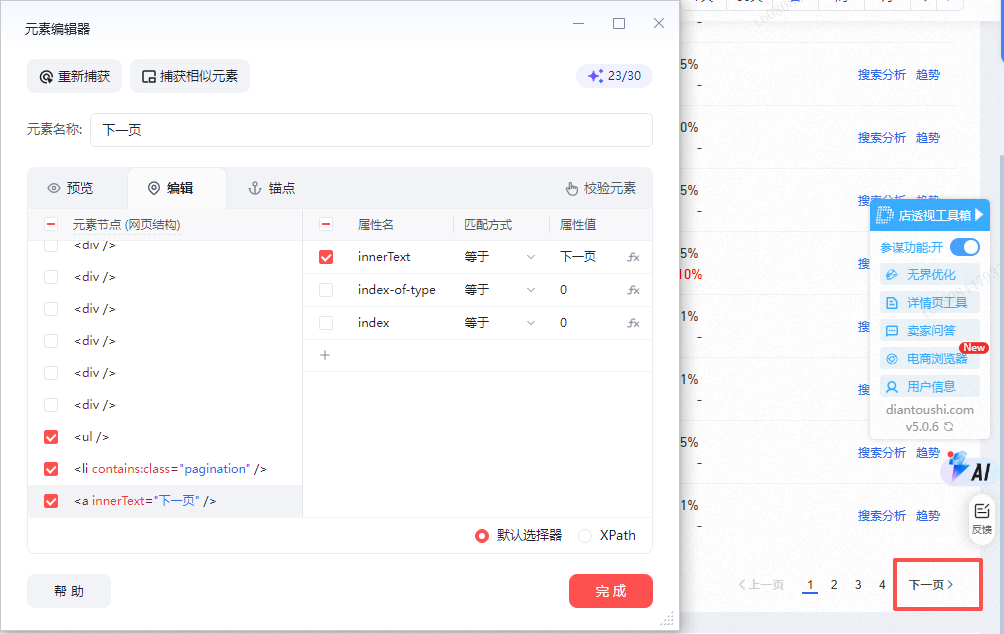Image resolution: width=1004 pixels, height=634 pixels.
Task: Click the 帮助 help button
Action: [x=69, y=591]
